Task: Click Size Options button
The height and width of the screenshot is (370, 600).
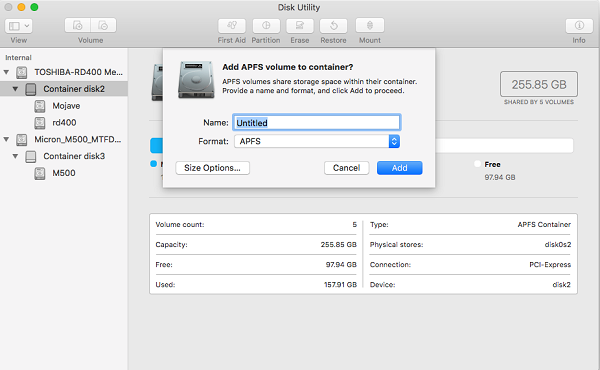Action: tap(212, 168)
